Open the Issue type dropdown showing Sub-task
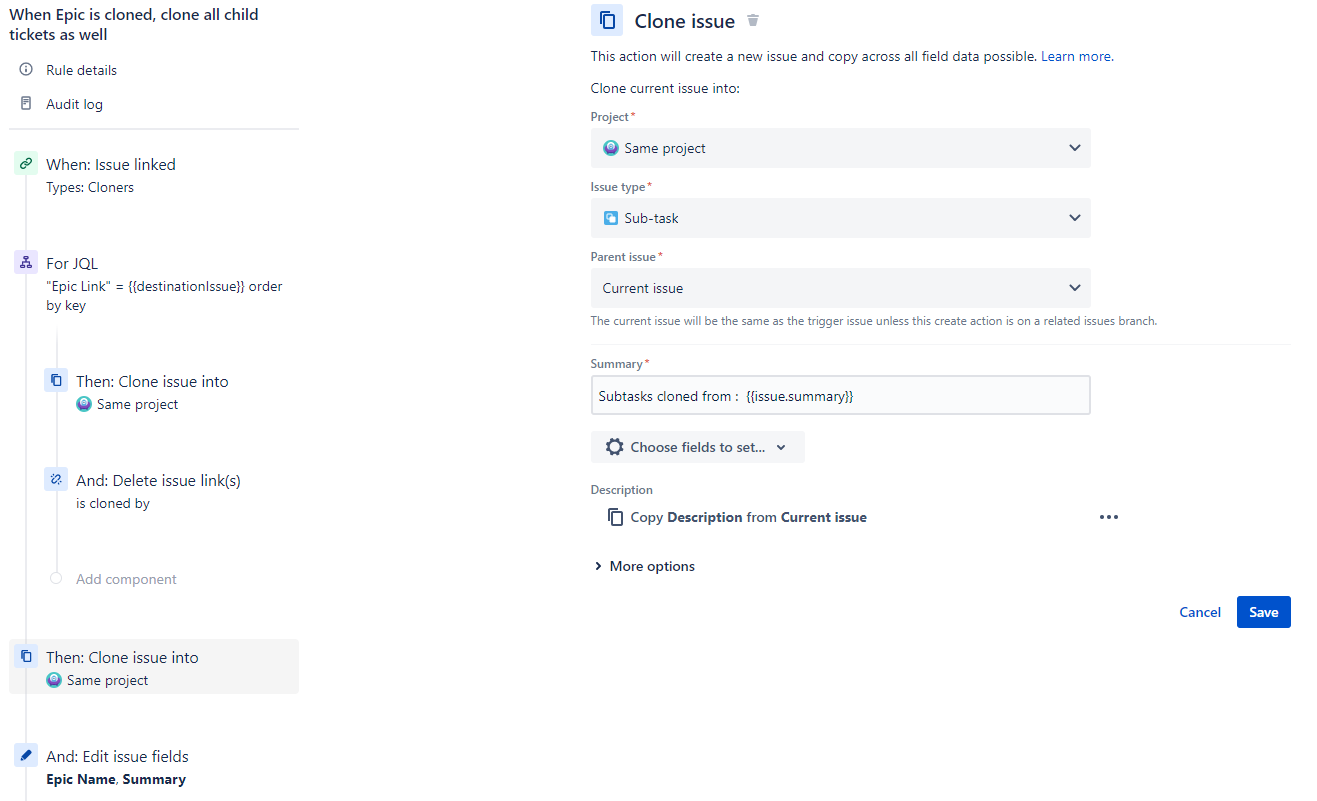Image resolution: width=1317 pixels, height=801 pixels. 840,218
